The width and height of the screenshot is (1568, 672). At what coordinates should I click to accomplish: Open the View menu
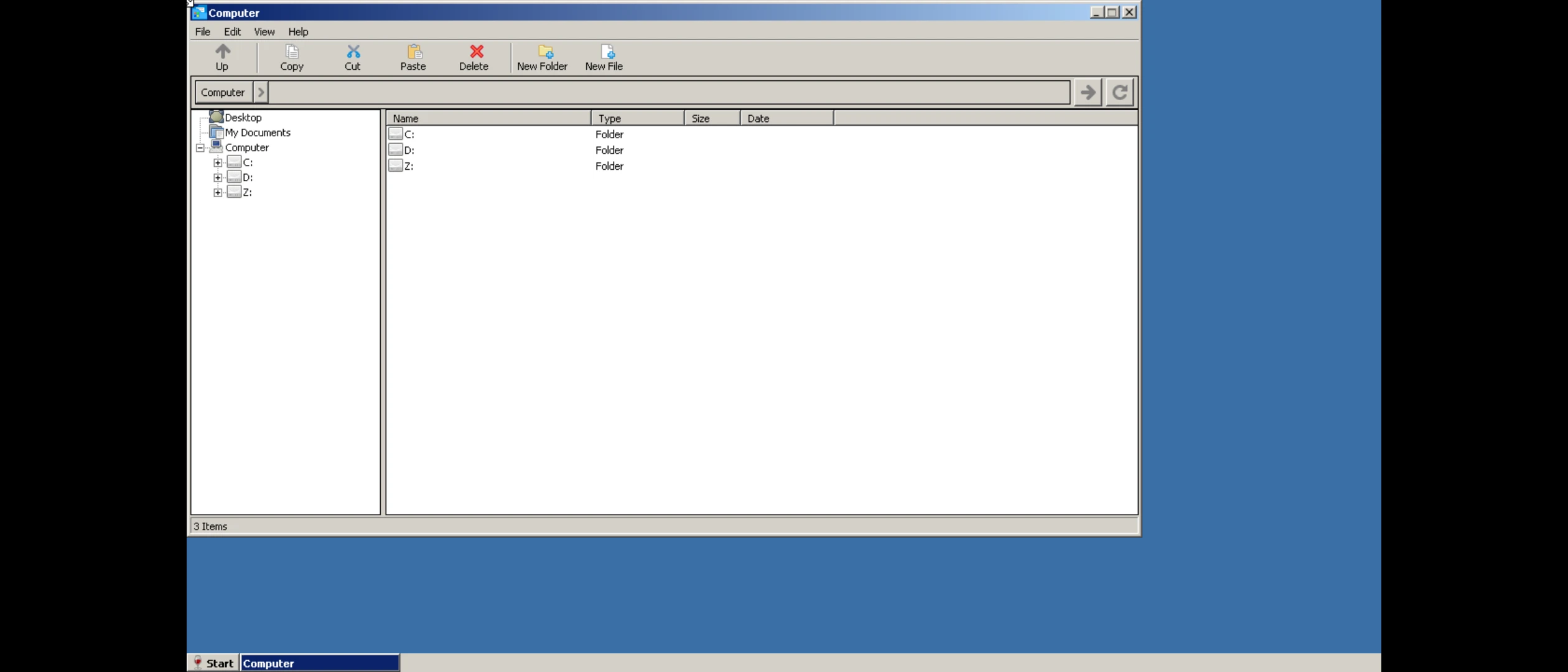(x=264, y=32)
